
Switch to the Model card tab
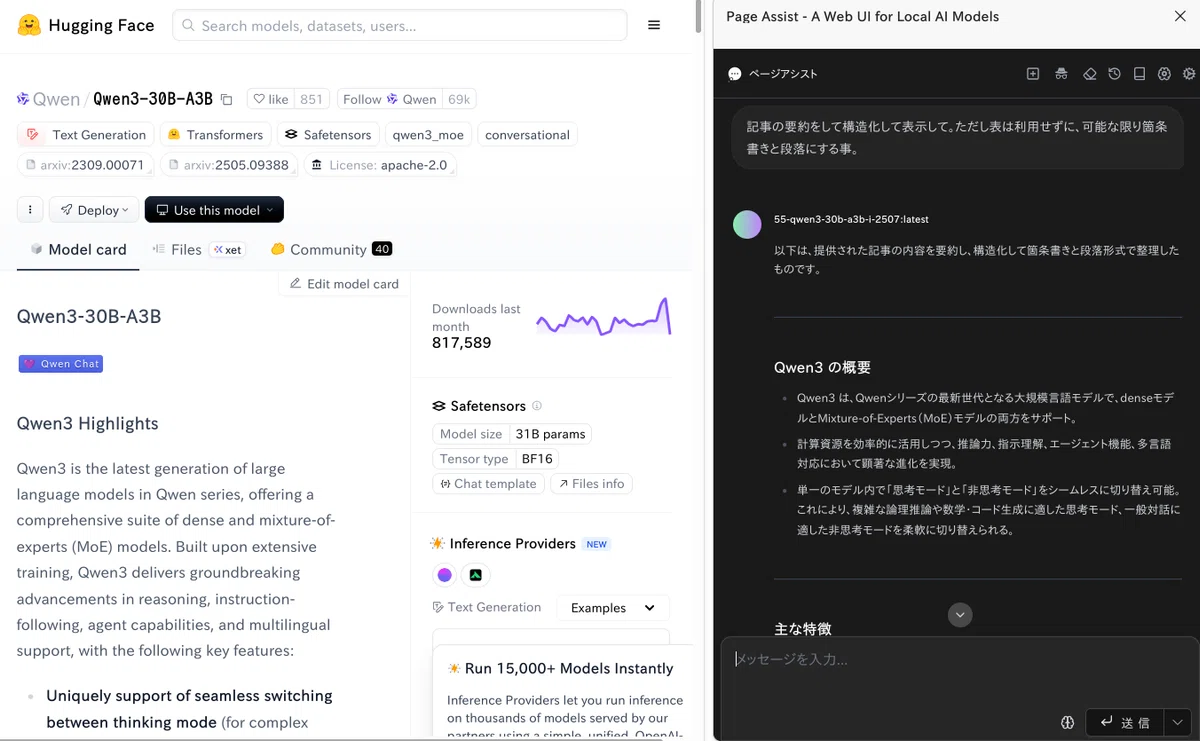coord(78,250)
